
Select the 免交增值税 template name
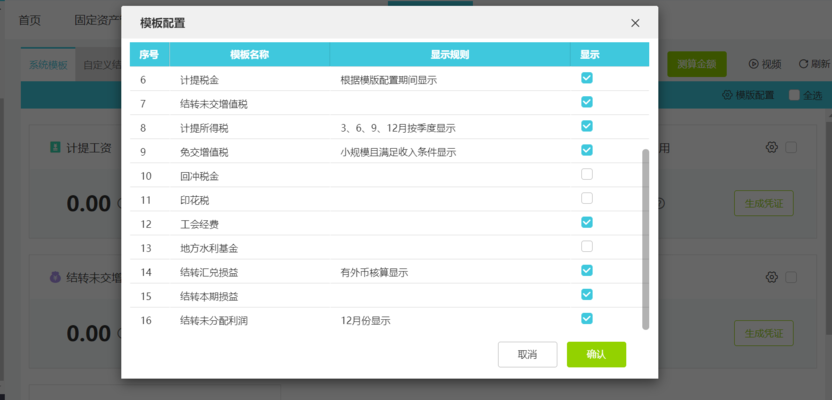coord(204,153)
